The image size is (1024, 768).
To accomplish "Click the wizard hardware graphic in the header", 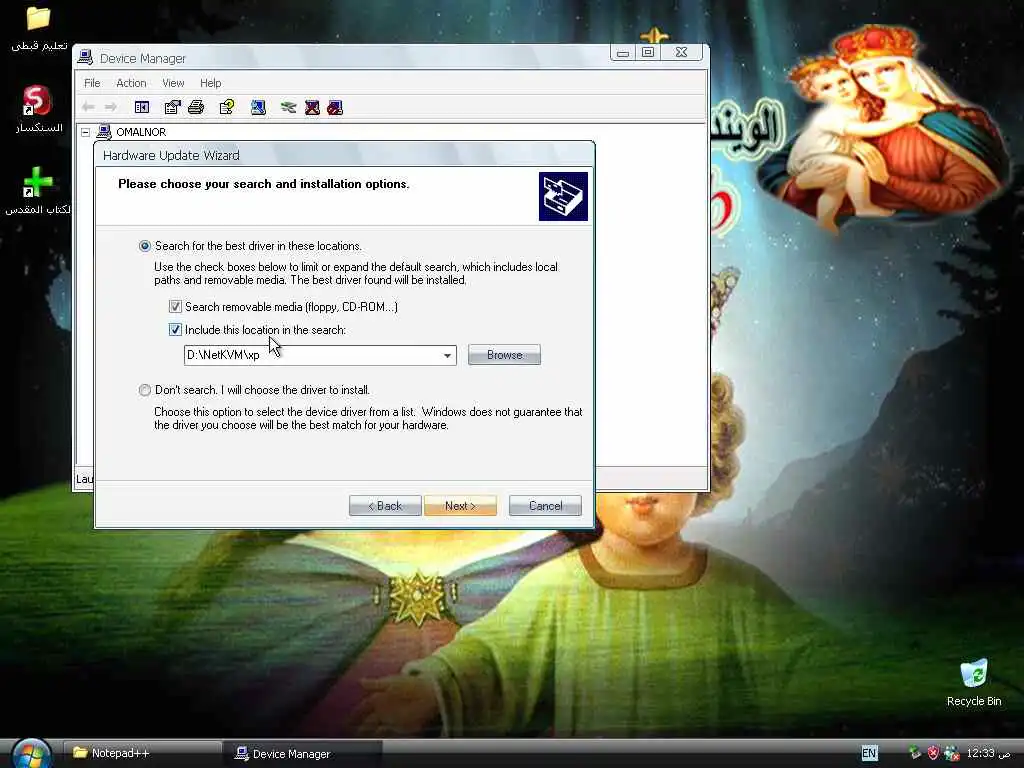I will (563, 197).
